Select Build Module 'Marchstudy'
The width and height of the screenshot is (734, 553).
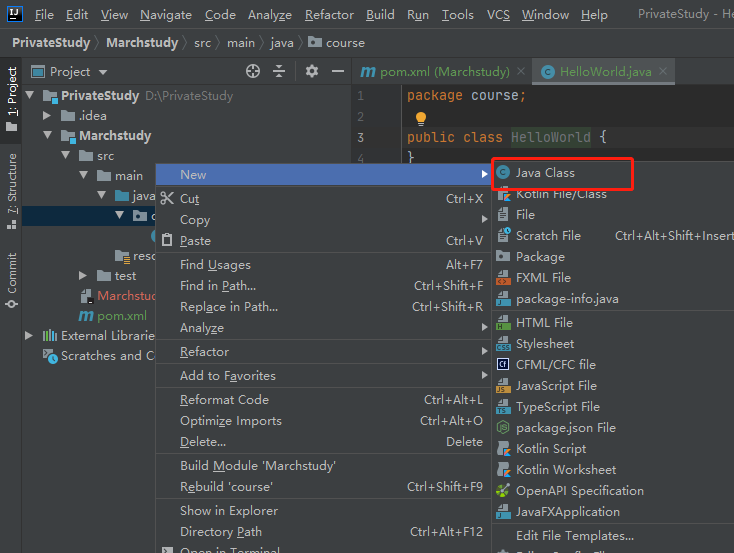(323, 465)
